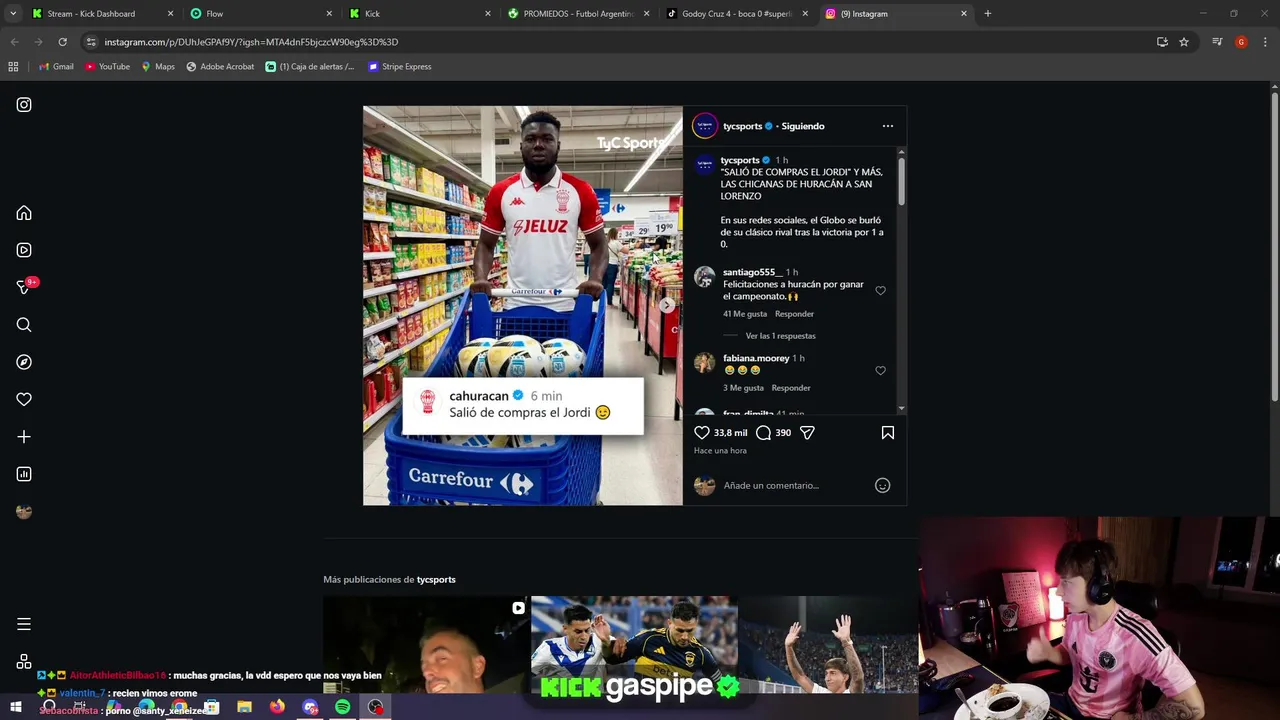Image resolution: width=1280 pixels, height=720 pixels.
Task: Open the Reels icon in sidebar
Action: pyautogui.click(x=24, y=250)
